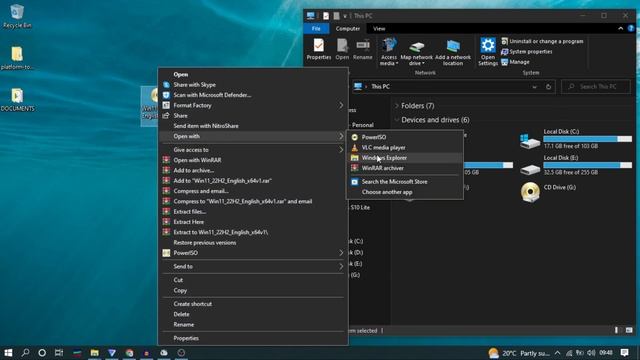Screen dimensions: 640x360
Task: Open Chrome from the taskbar
Action: click(129, 353)
